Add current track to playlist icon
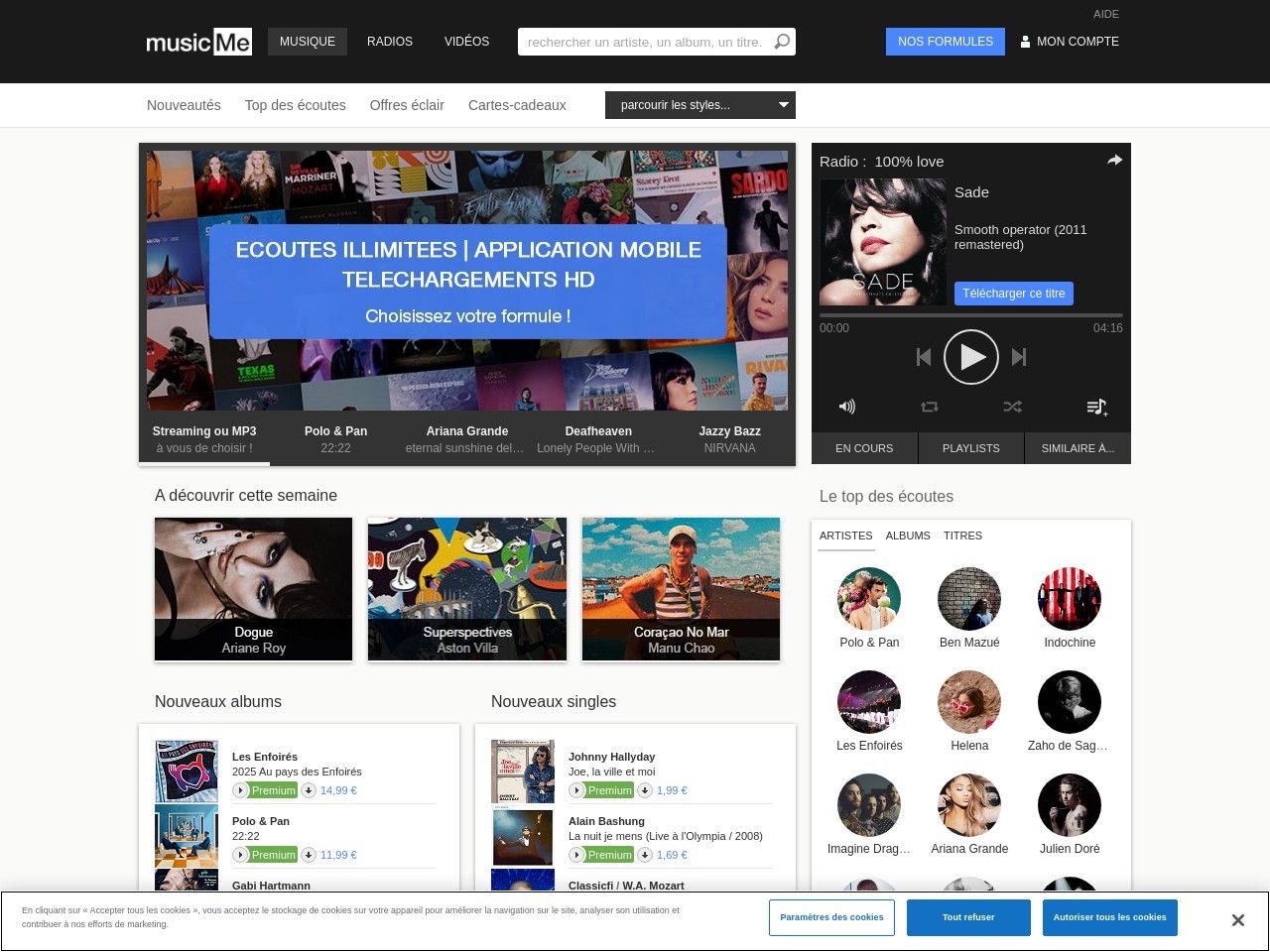The image size is (1270, 952). tap(1096, 407)
